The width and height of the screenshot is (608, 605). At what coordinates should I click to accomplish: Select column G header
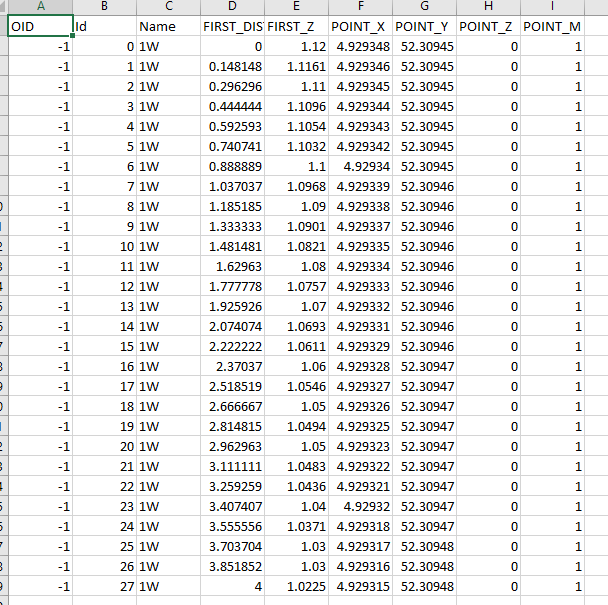click(425, 7)
